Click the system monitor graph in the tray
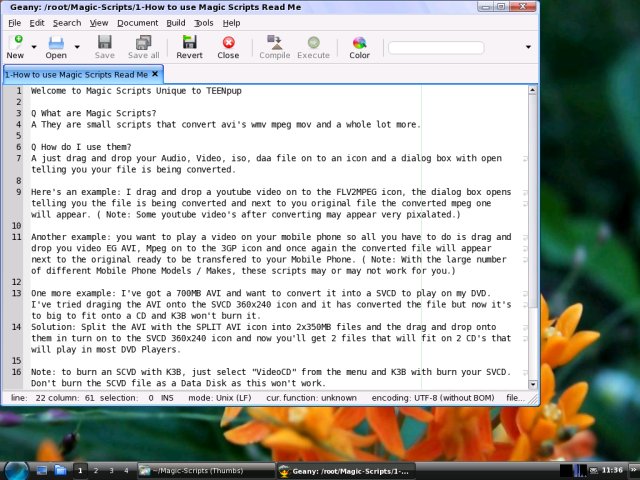 tap(573, 471)
